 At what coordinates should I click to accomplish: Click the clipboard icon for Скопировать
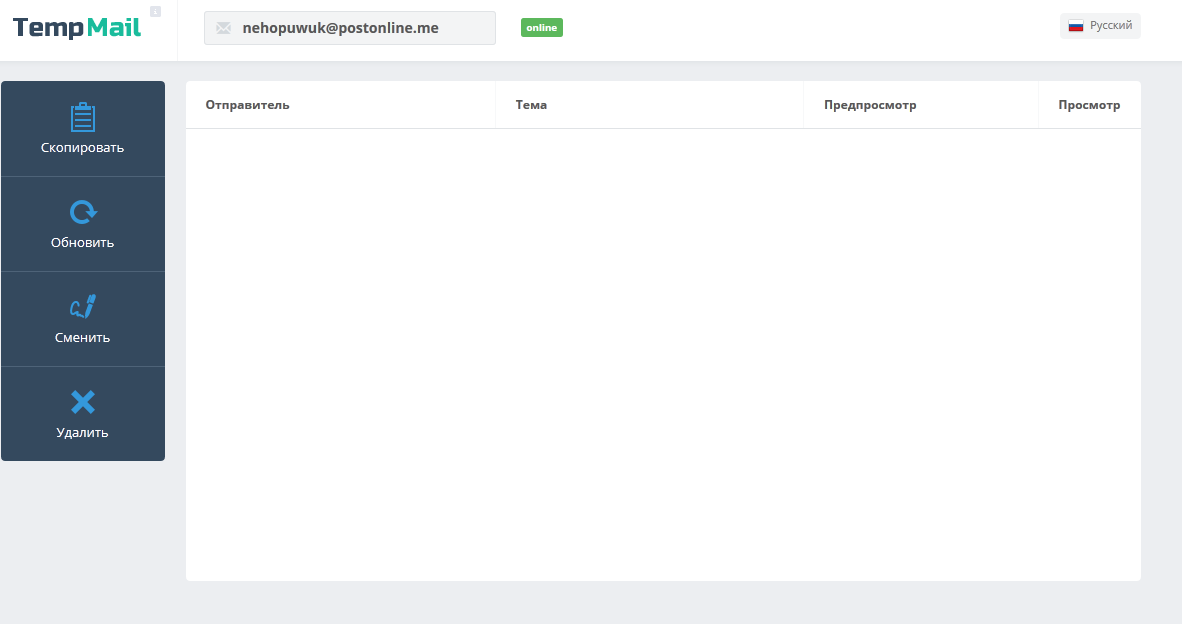83,118
